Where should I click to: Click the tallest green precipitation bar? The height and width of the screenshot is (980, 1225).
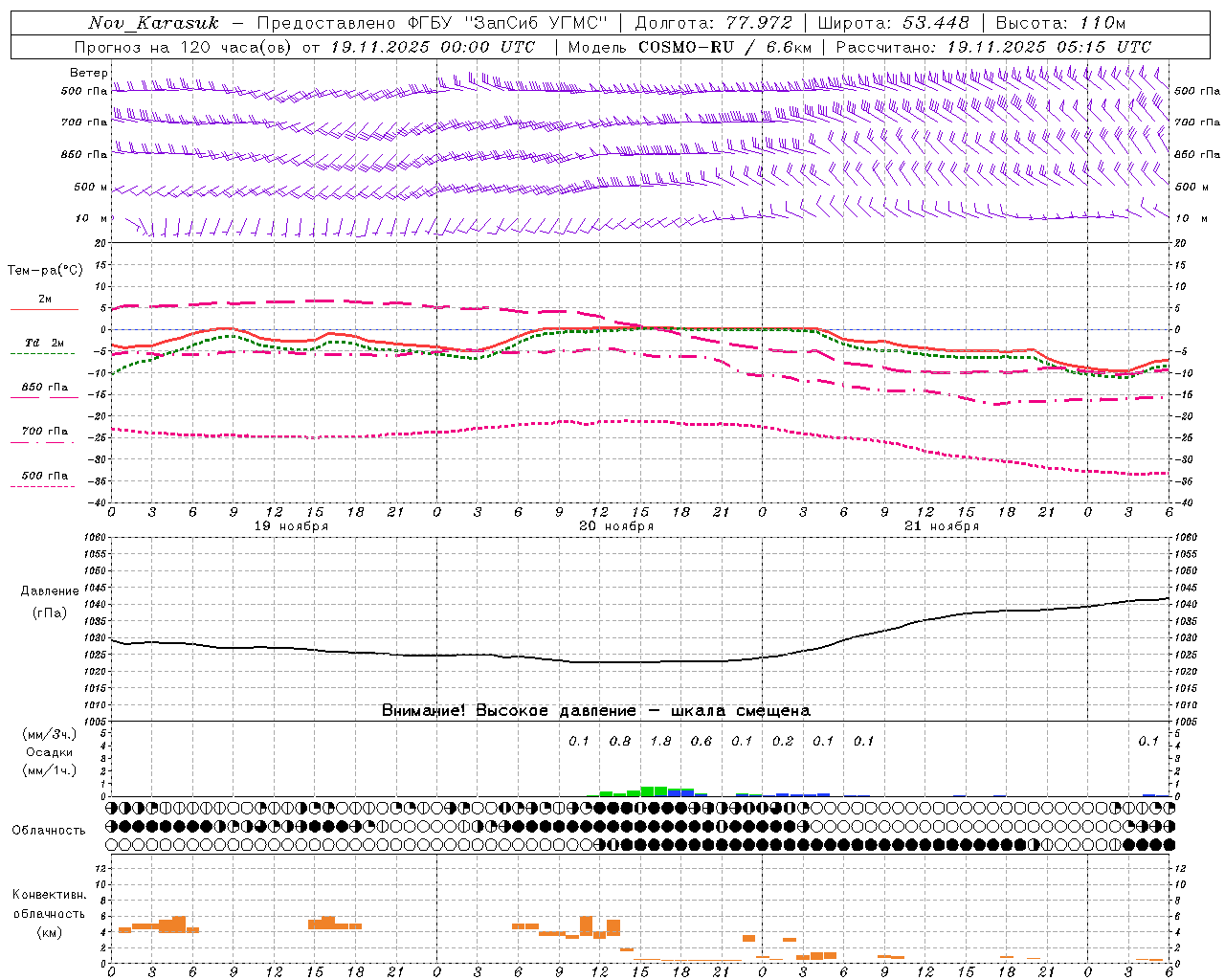coord(654,791)
